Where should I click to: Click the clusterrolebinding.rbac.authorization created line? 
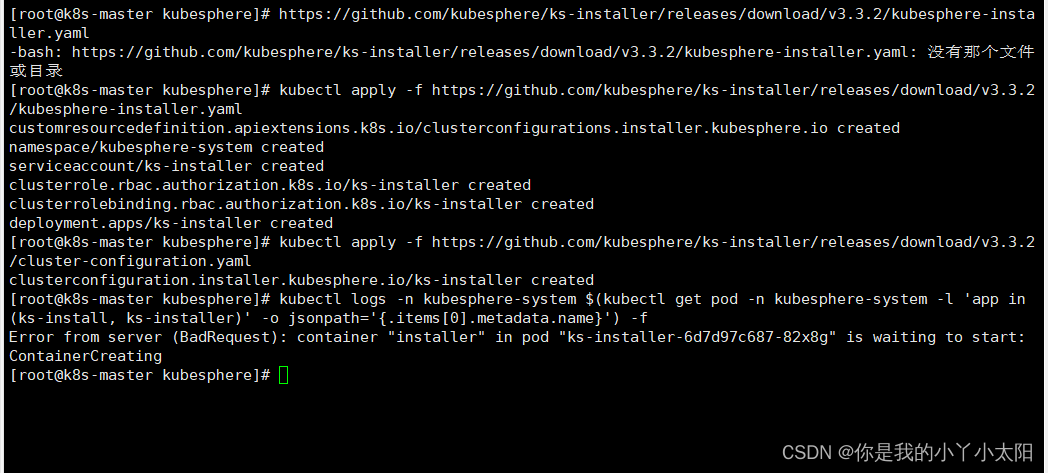(301, 204)
